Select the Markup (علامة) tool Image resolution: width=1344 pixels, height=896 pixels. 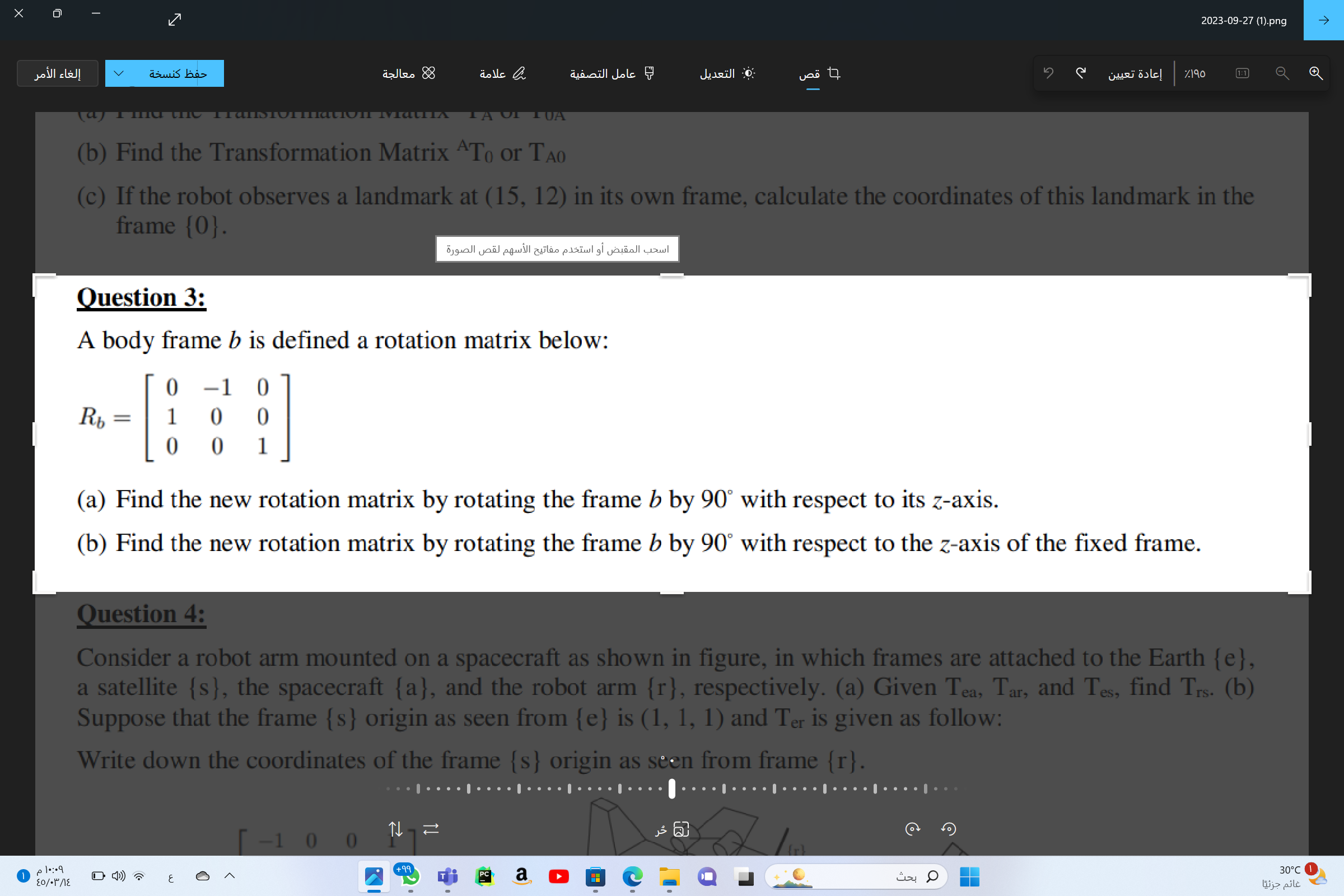(x=502, y=73)
